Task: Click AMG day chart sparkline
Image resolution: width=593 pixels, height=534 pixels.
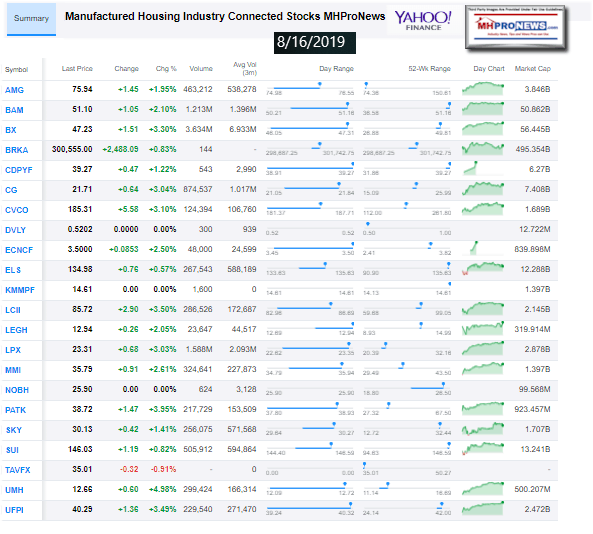Action: coord(483,89)
